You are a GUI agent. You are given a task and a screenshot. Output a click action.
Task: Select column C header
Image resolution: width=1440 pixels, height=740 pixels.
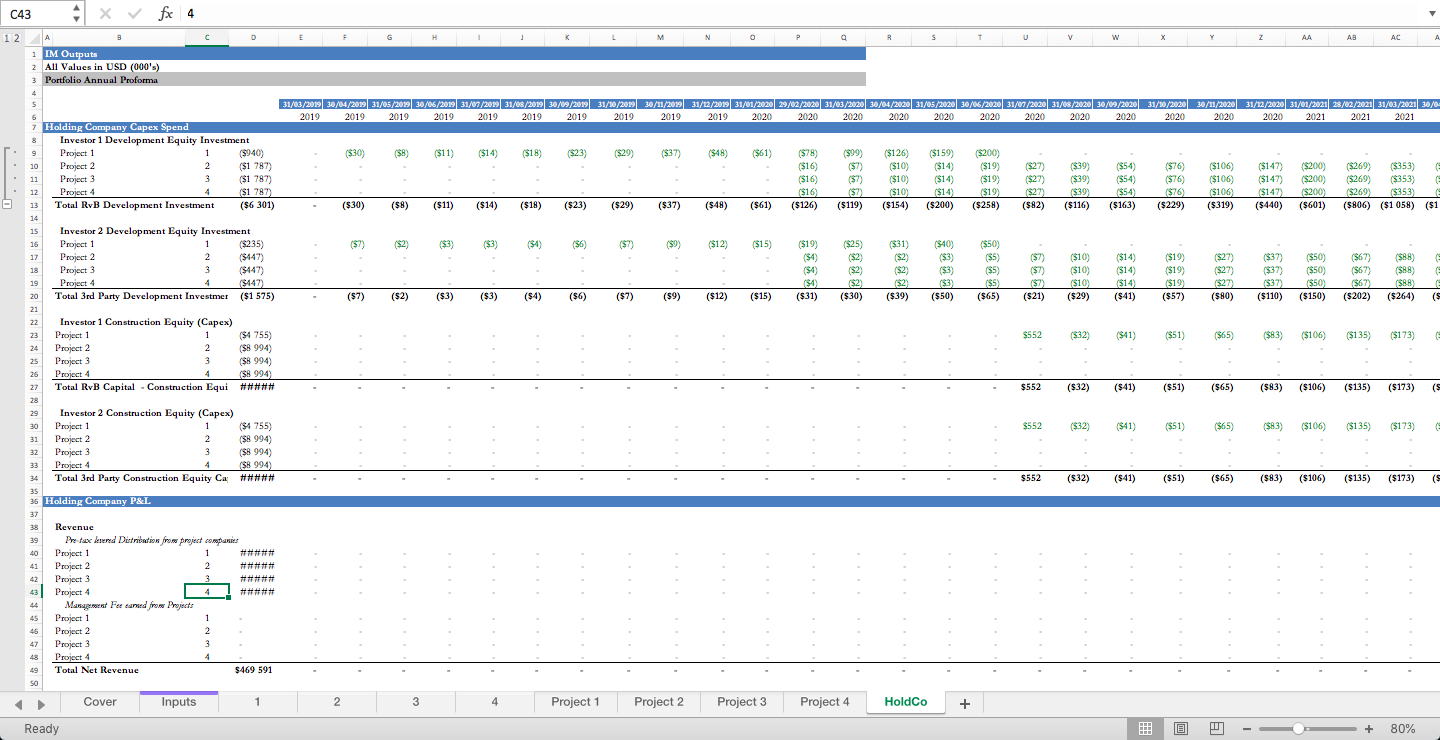207,38
